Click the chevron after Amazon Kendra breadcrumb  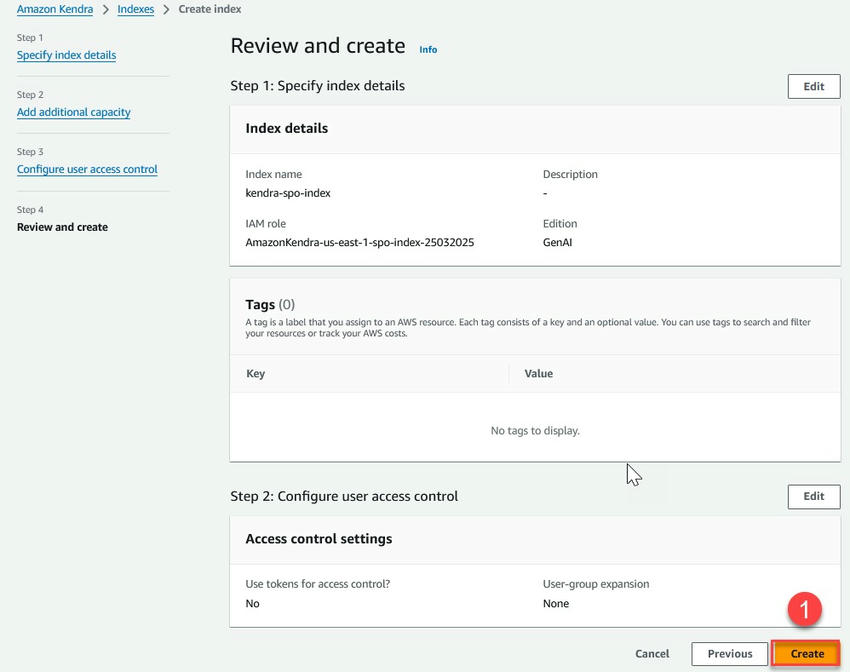tap(106, 10)
